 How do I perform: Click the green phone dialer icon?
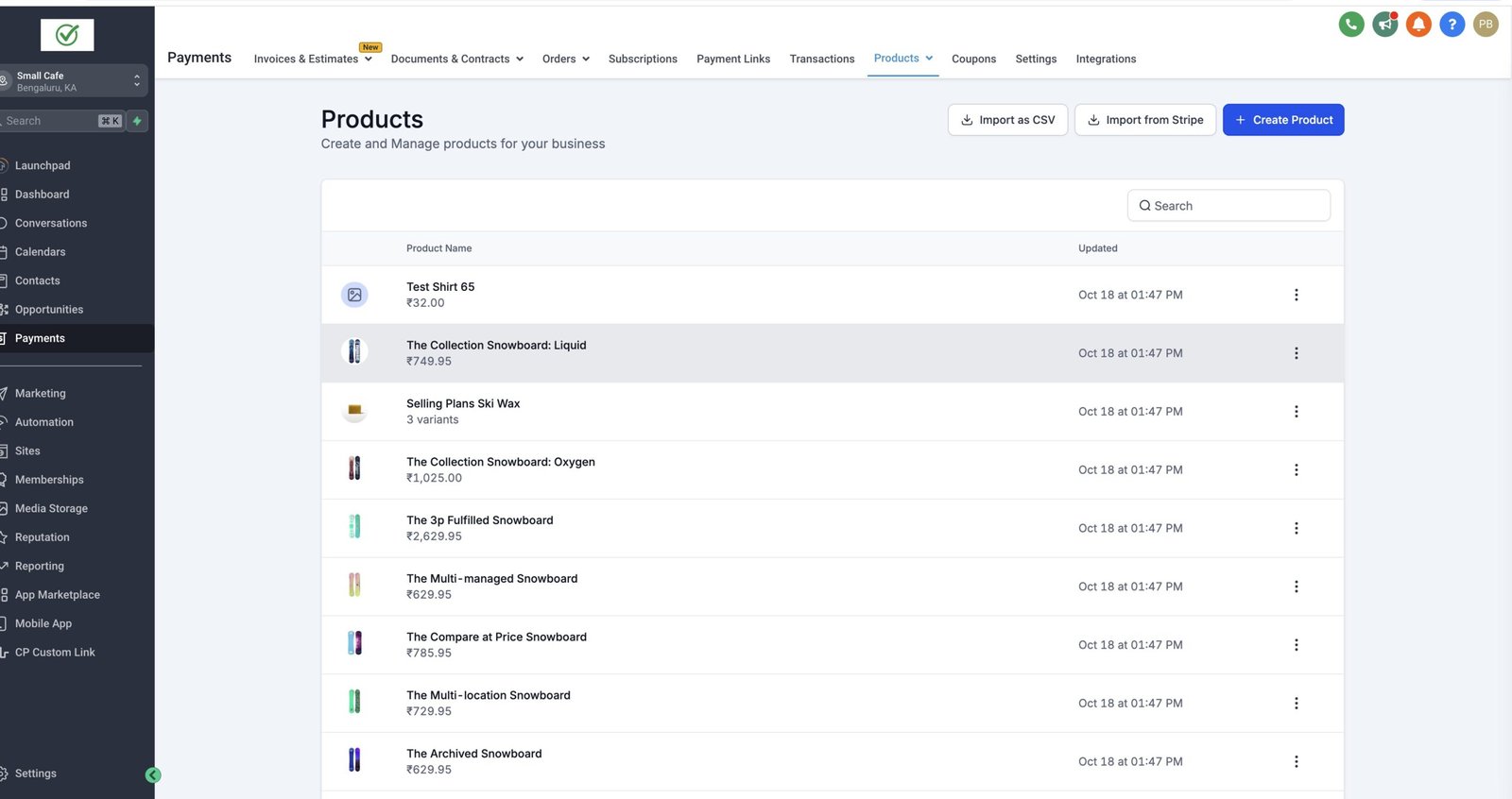pos(1351,25)
